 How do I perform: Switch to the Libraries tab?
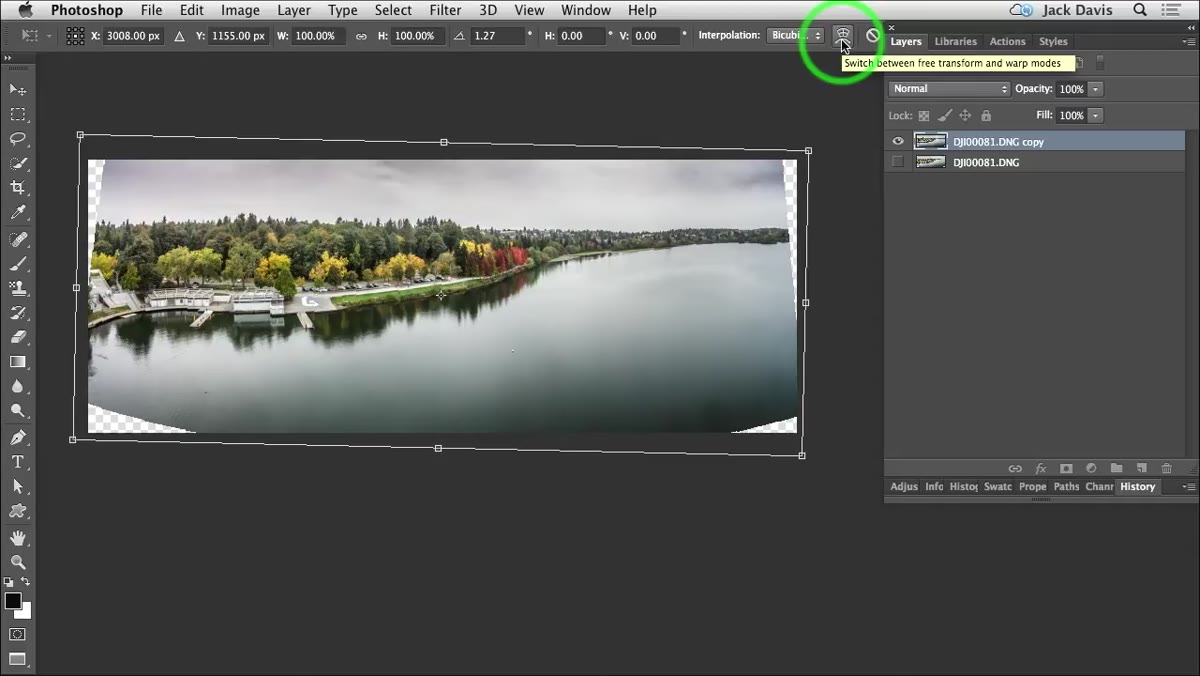(955, 42)
